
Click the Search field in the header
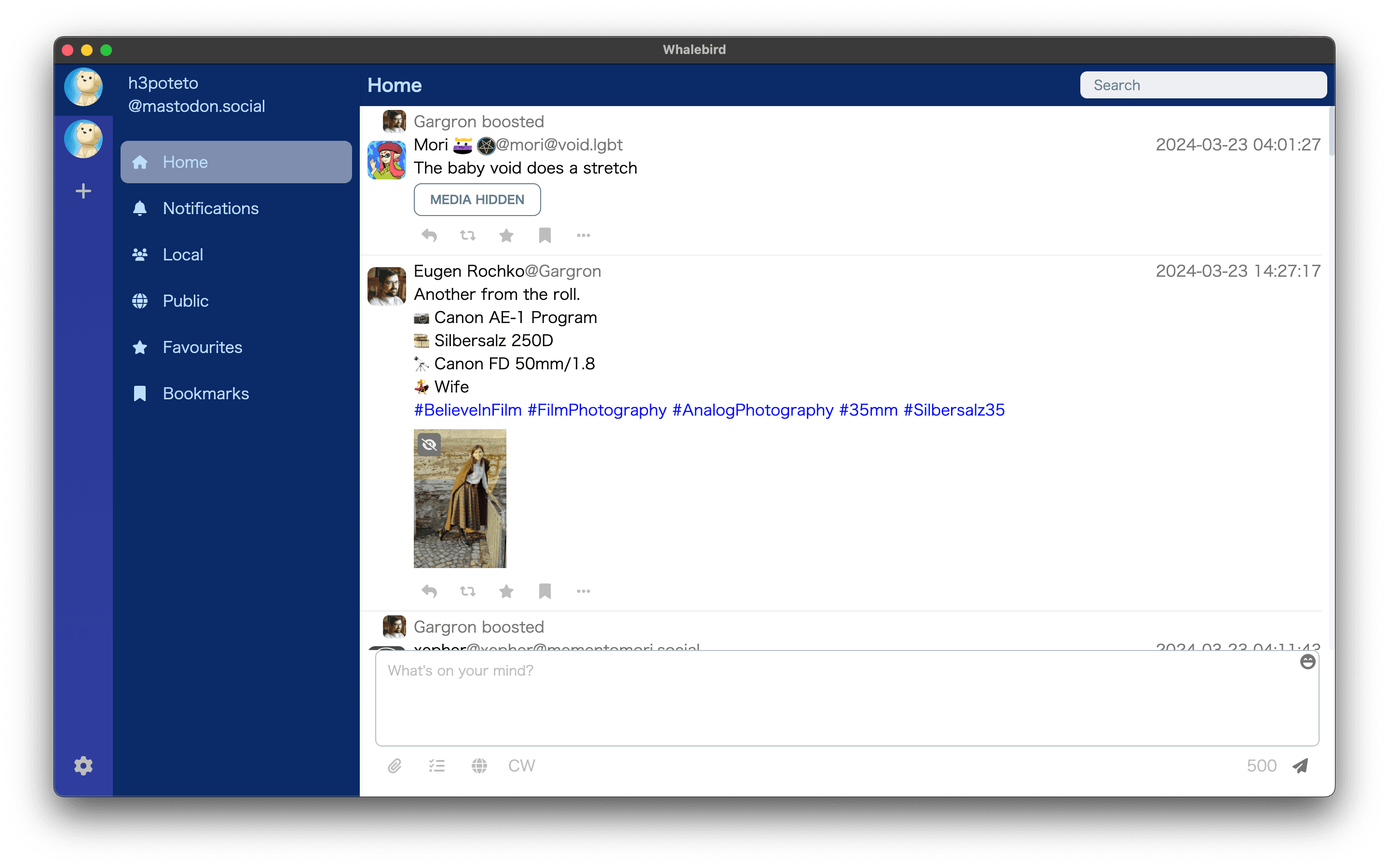(x=1203, y=85)
